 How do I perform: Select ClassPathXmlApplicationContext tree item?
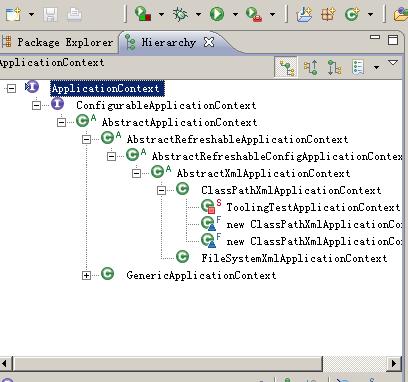pos(291,191)
